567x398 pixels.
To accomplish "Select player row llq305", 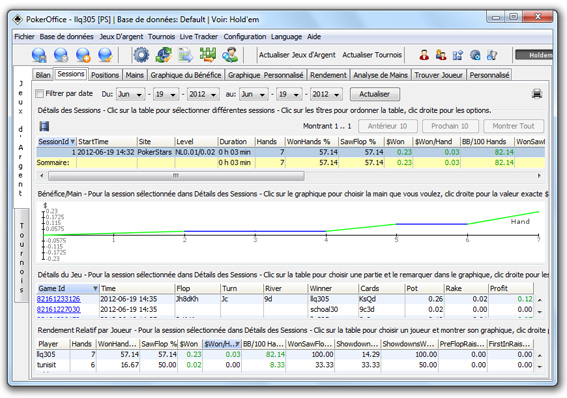I will pos(285,355).
